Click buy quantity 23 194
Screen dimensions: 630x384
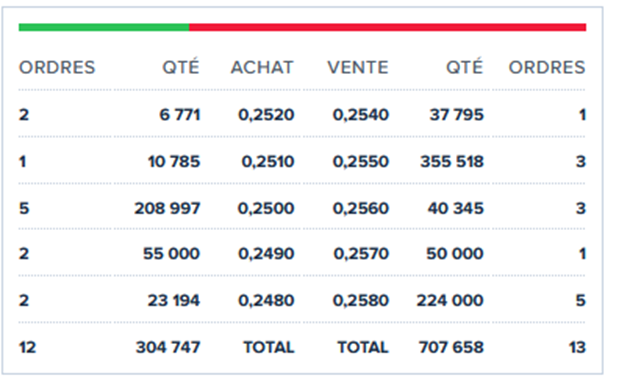click(174, 300)
